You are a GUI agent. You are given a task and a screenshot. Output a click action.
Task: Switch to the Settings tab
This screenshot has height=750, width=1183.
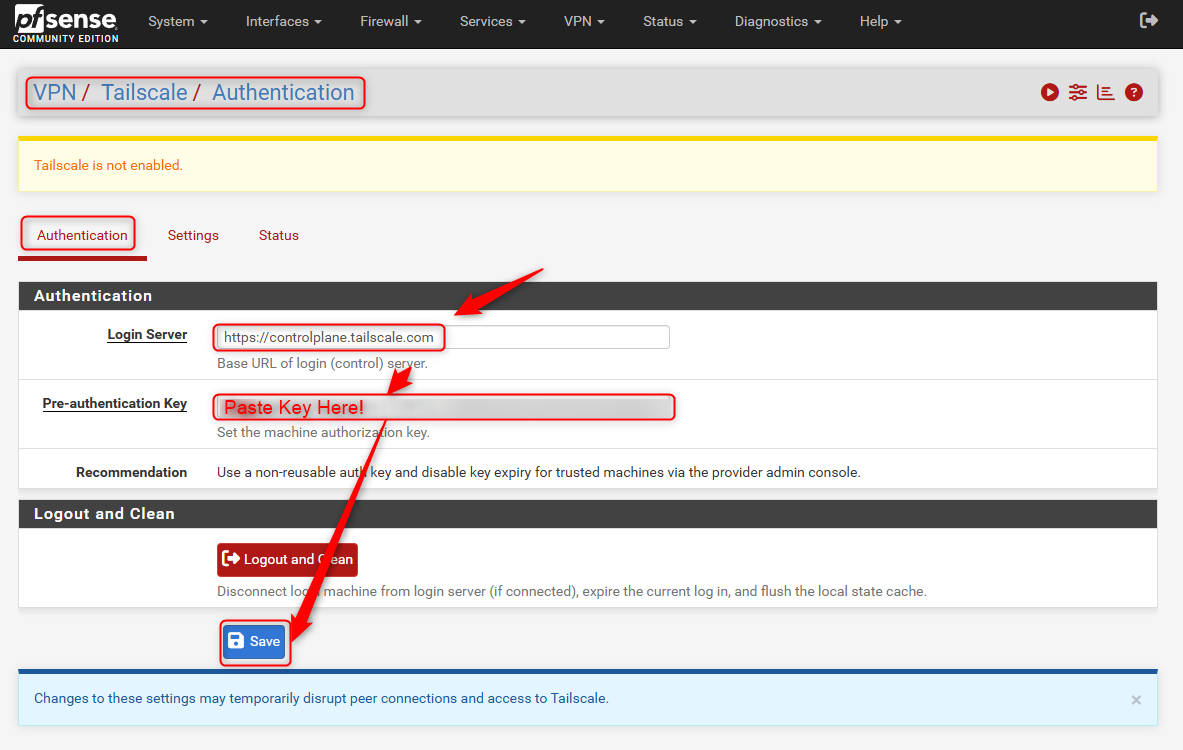(193, 235)
